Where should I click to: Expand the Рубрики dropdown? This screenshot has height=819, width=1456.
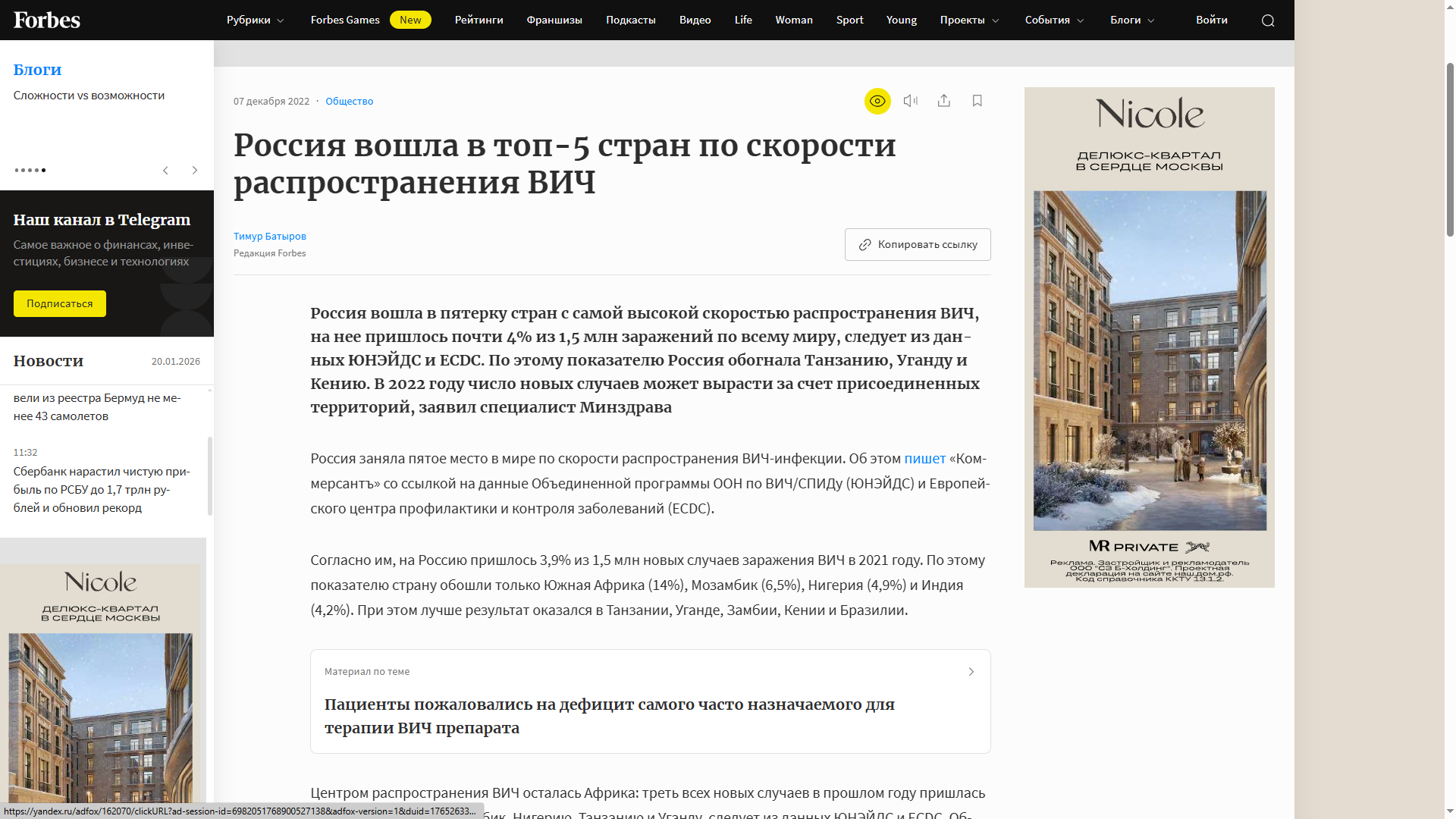255,20
